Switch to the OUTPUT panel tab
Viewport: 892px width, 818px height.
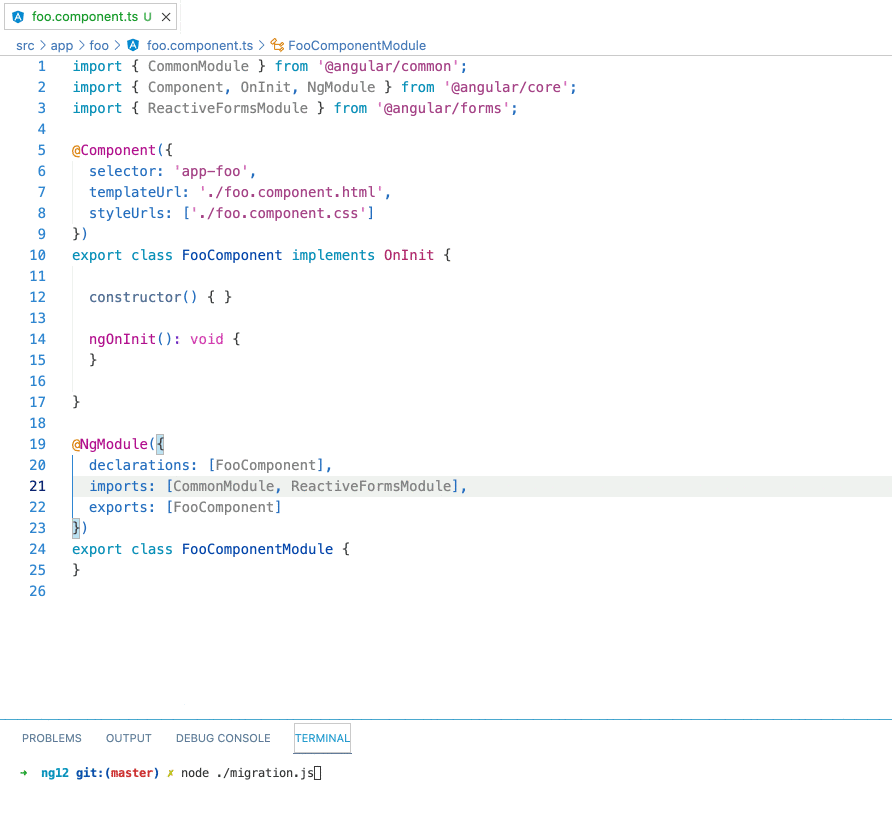pos(129,738)
